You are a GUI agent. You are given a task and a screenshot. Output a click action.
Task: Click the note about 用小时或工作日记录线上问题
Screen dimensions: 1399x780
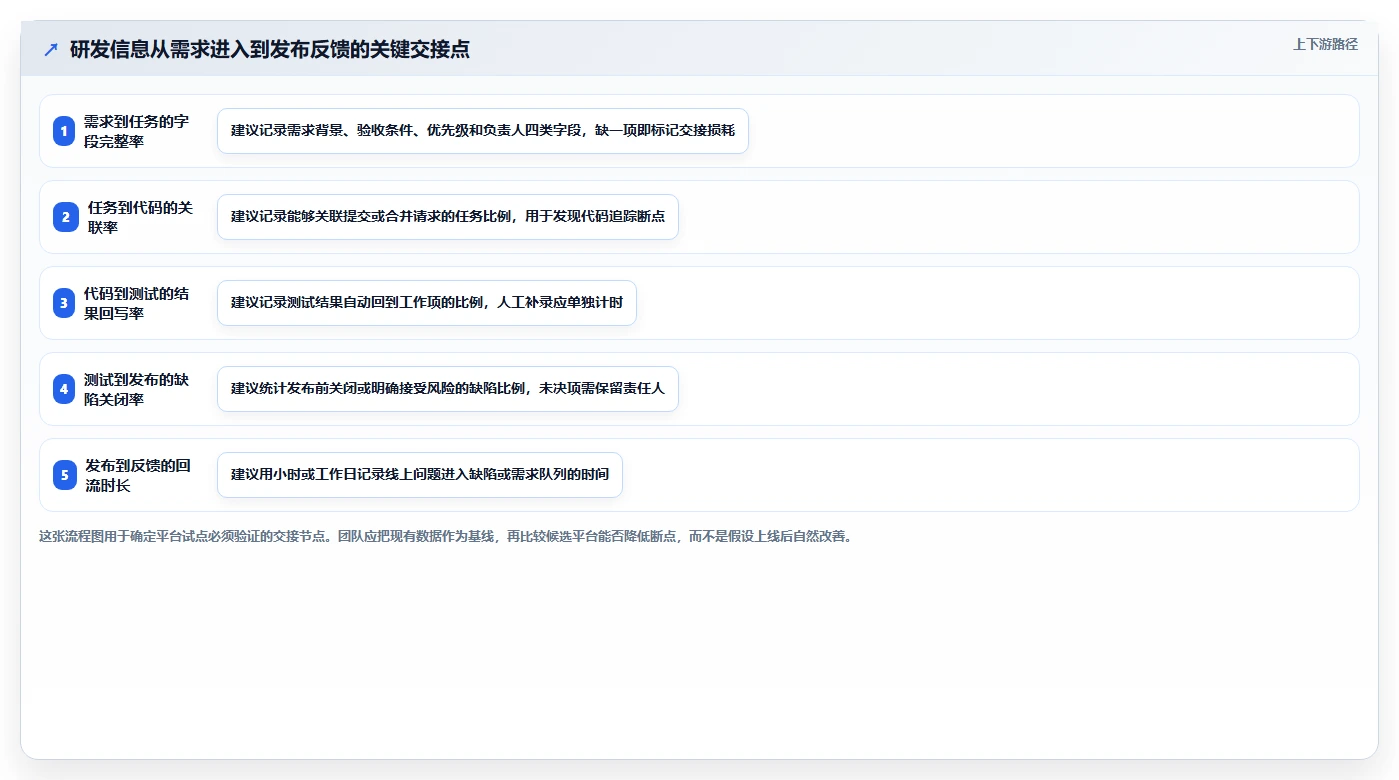420,475
